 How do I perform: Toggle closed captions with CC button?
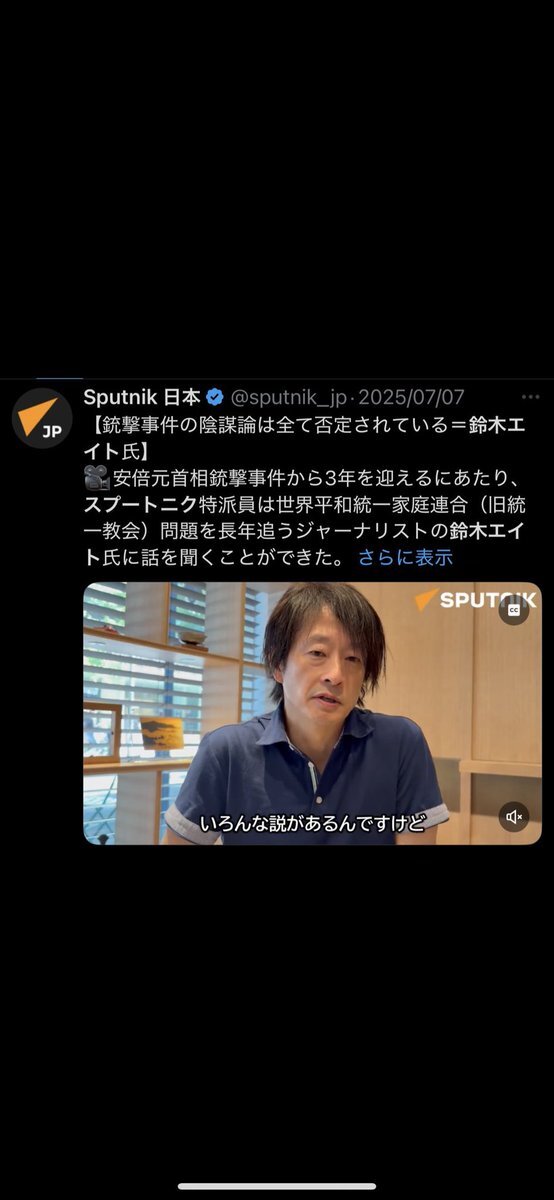tap(514, 609)
